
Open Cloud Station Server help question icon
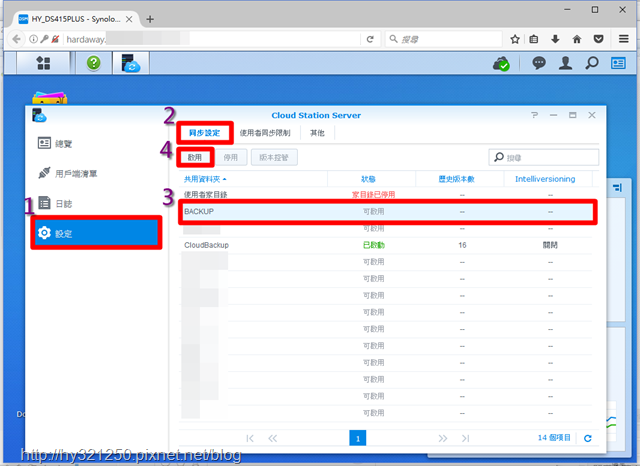pyautogui.click(x=535, y=115)
